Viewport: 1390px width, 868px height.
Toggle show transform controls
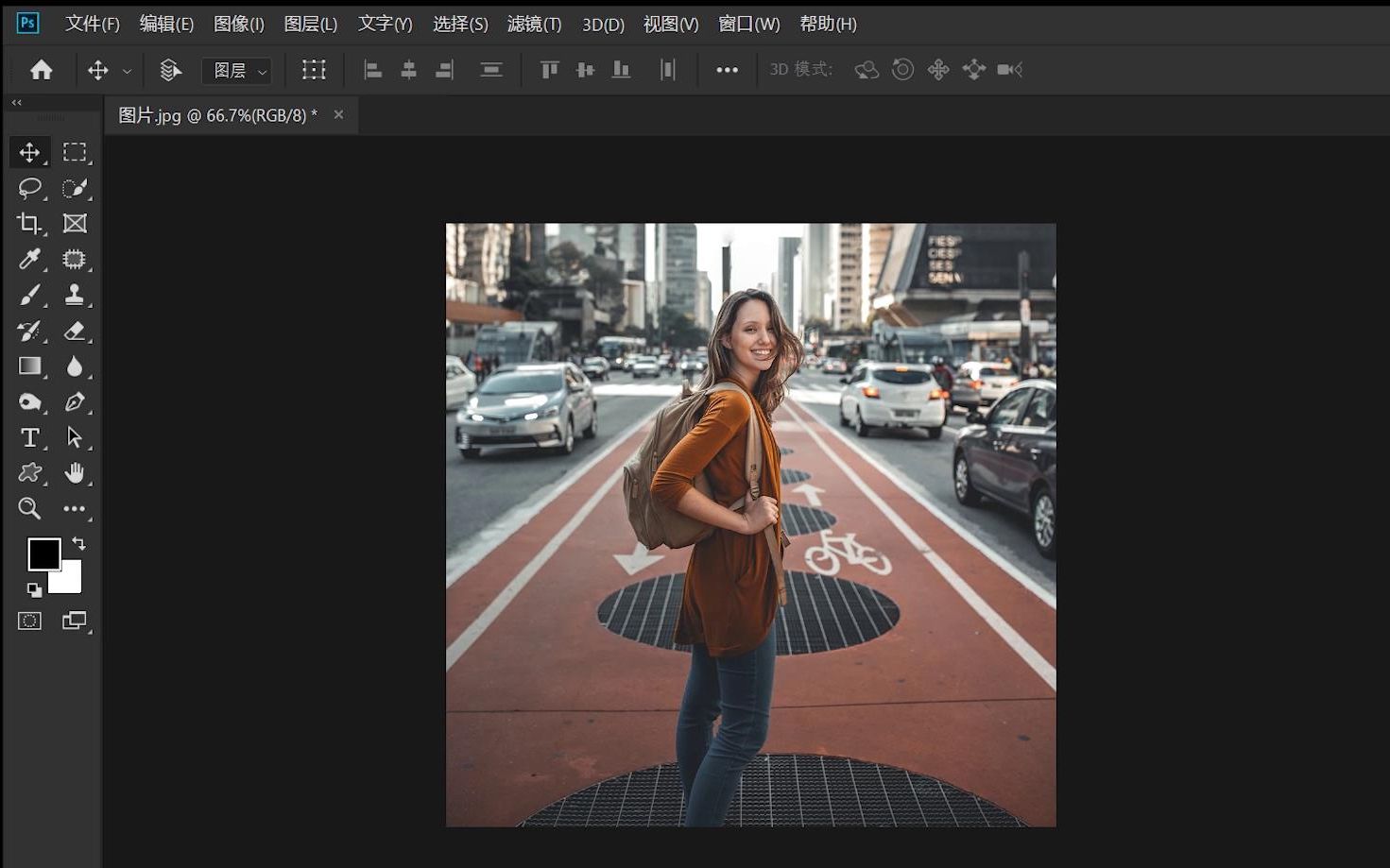[x=314, y=70]
